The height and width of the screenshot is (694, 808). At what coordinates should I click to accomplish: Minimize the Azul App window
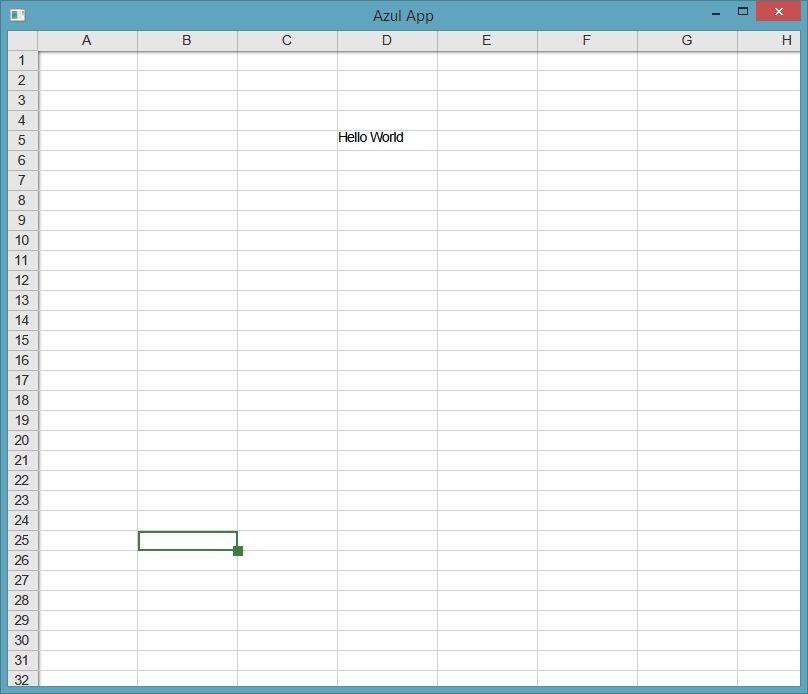click(716, 13)
